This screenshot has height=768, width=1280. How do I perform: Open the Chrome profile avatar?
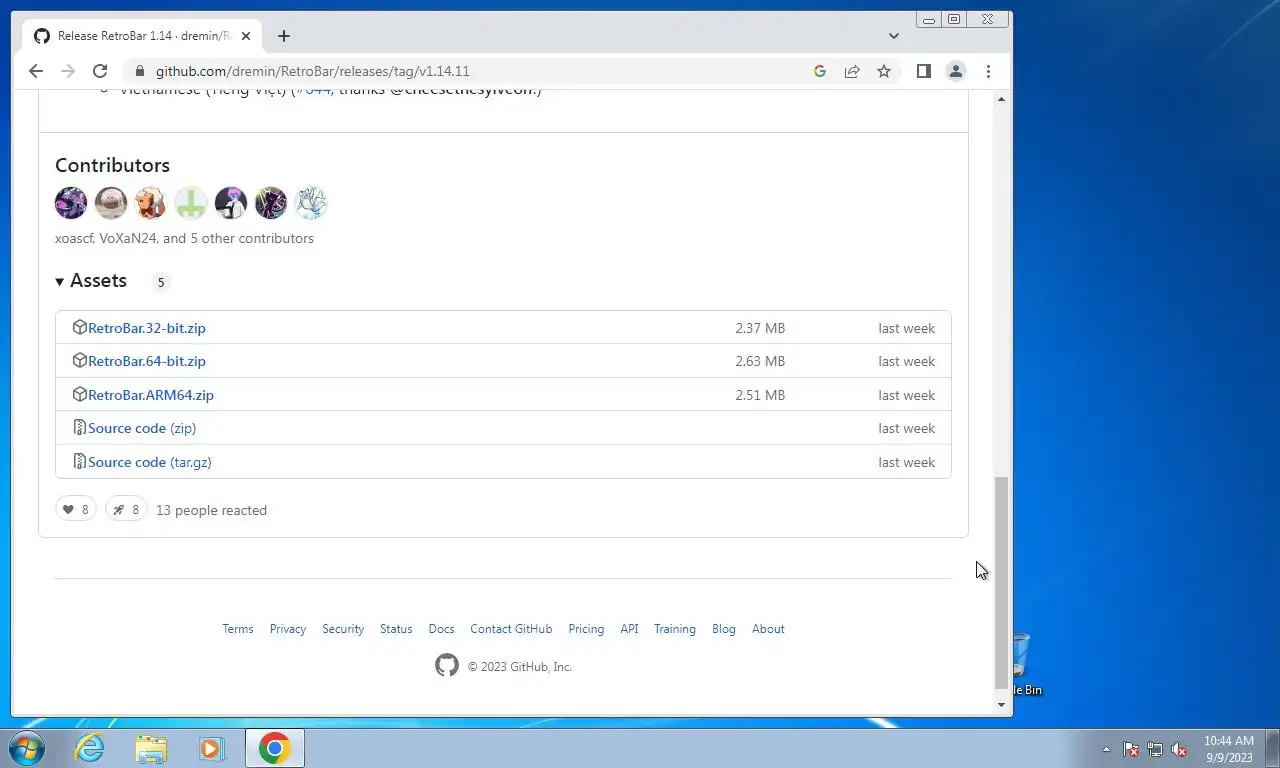tap(956, 71)
